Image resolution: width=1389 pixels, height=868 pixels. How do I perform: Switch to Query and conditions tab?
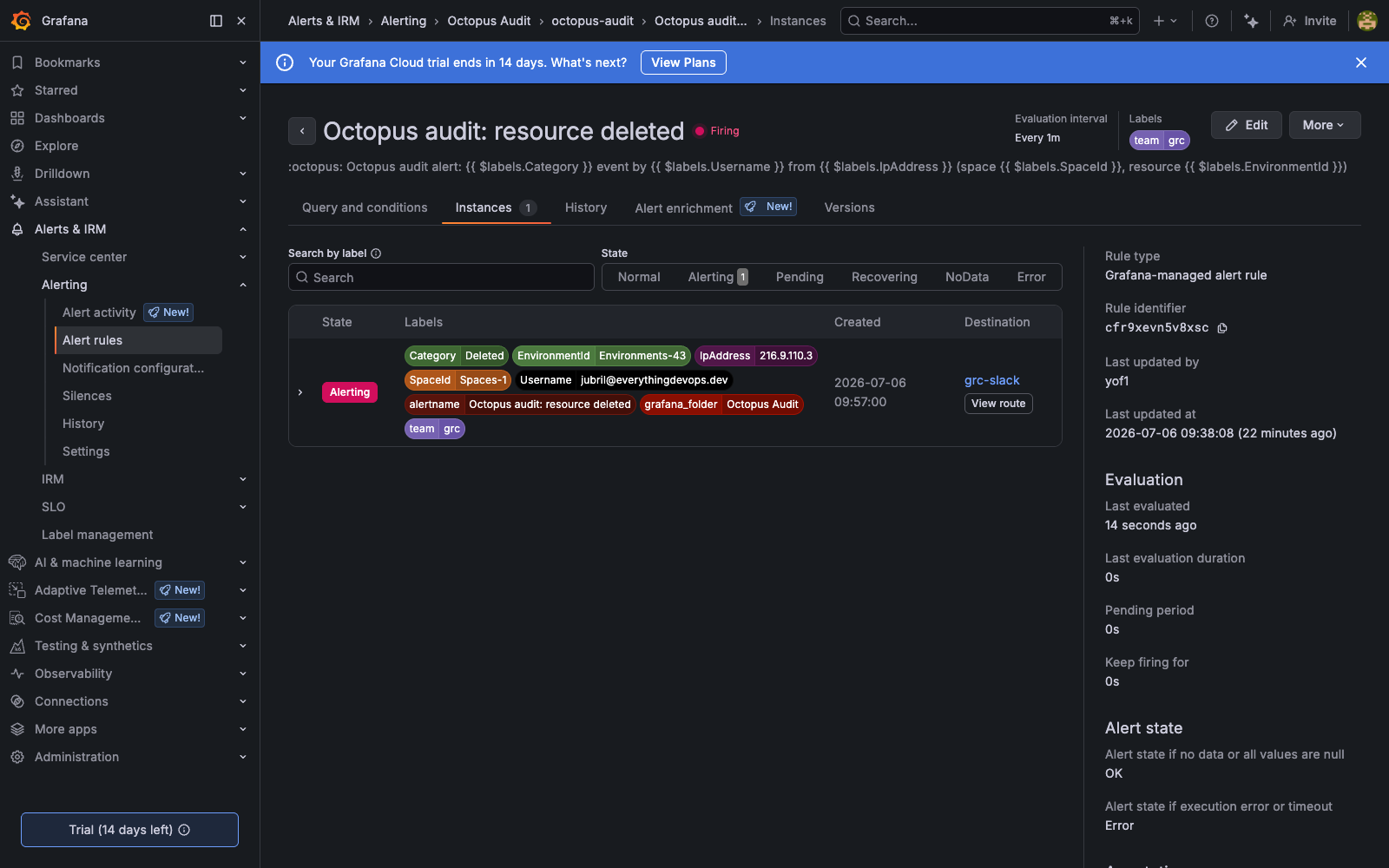click(365, 207)
